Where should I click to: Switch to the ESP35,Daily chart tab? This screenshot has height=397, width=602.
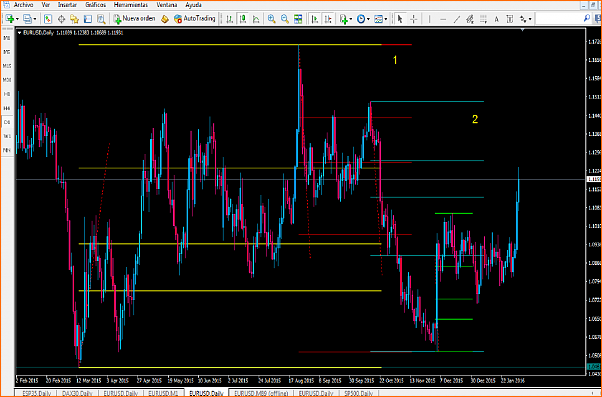pyautogui.click(x=37, y=393)
